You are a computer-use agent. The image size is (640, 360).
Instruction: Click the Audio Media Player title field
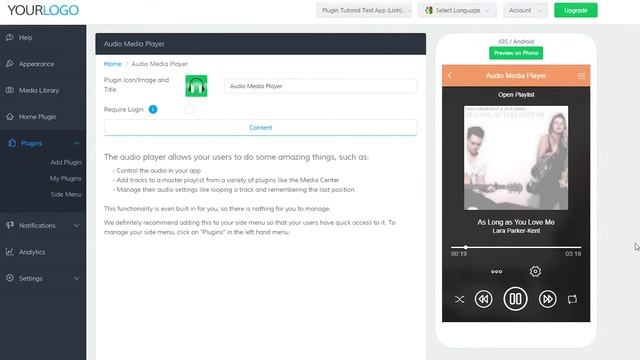click(320, 86)
